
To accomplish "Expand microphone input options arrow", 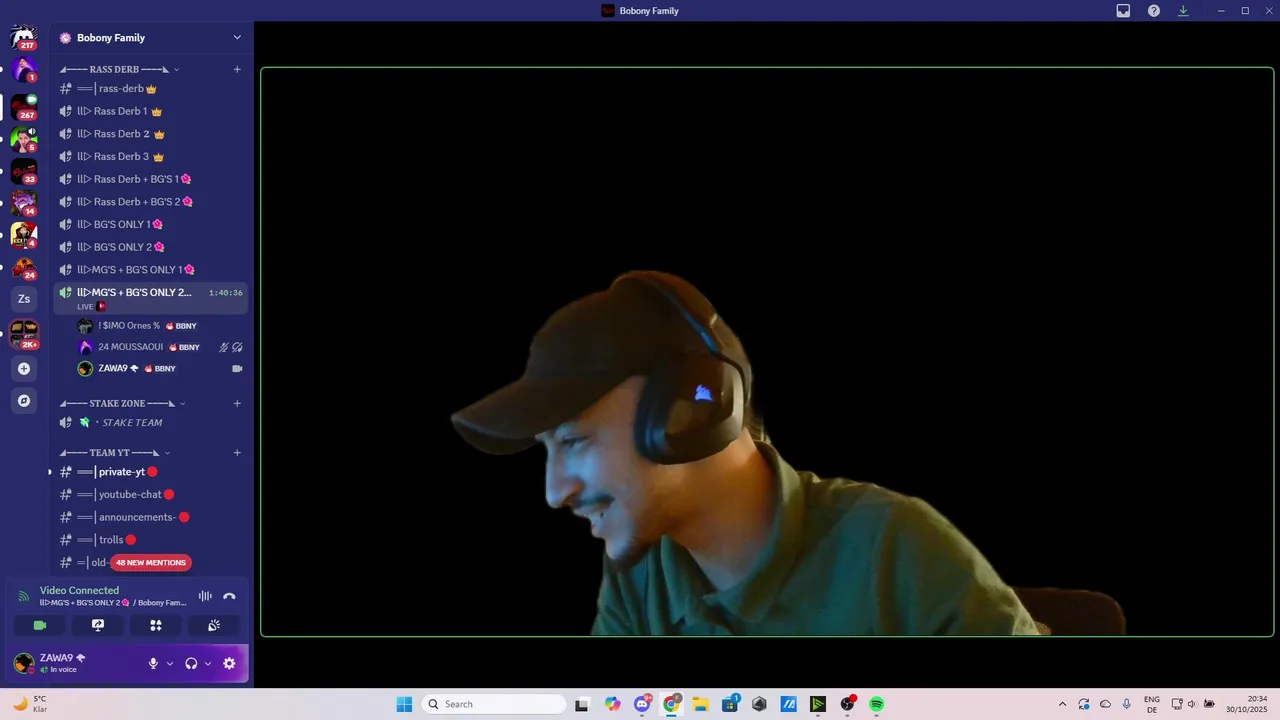I will click(169, 663).
